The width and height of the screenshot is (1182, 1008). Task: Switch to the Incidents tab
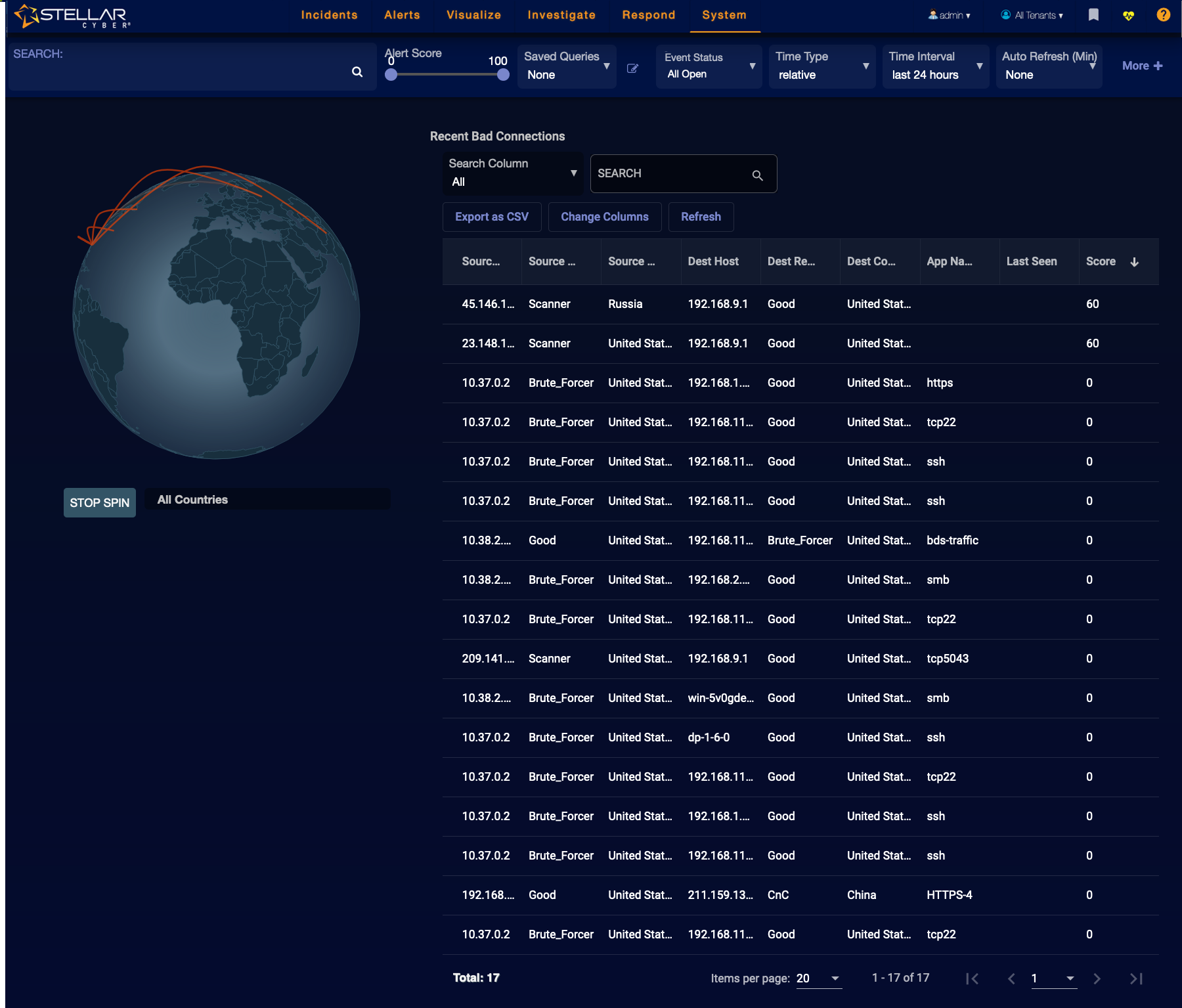tap(329, 14)
